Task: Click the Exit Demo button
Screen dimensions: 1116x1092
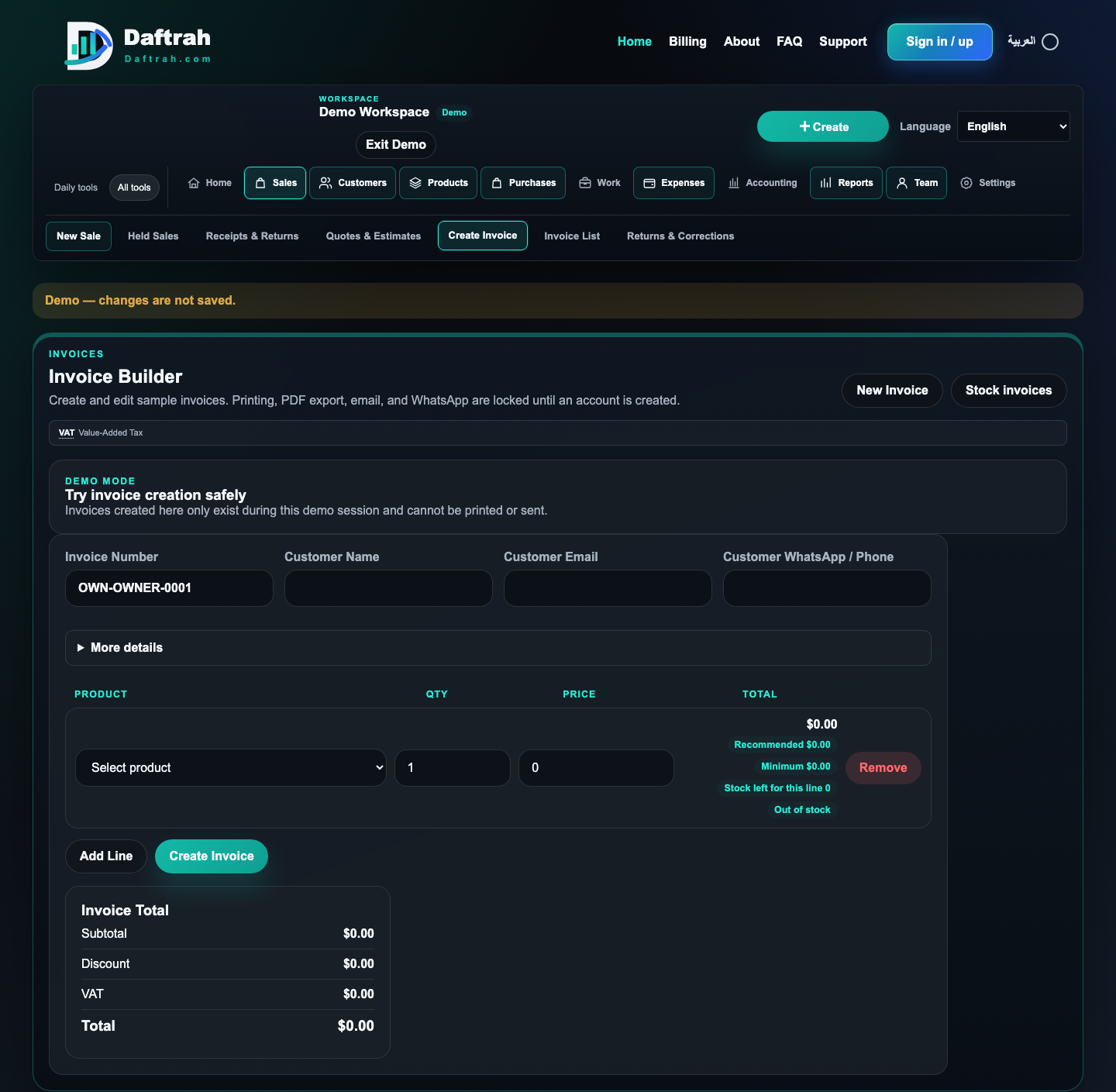Action: [396, 145]
